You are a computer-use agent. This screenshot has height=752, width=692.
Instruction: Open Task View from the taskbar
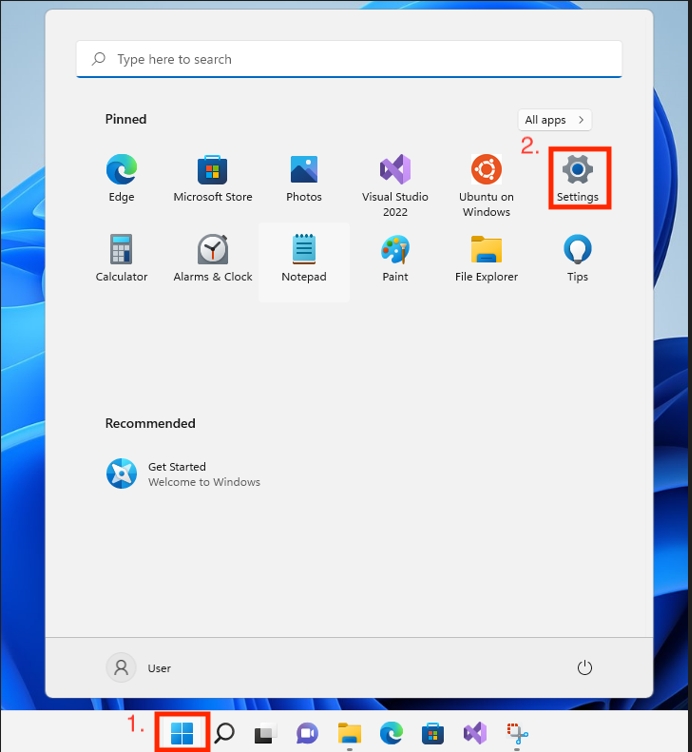tap(265, 734)
